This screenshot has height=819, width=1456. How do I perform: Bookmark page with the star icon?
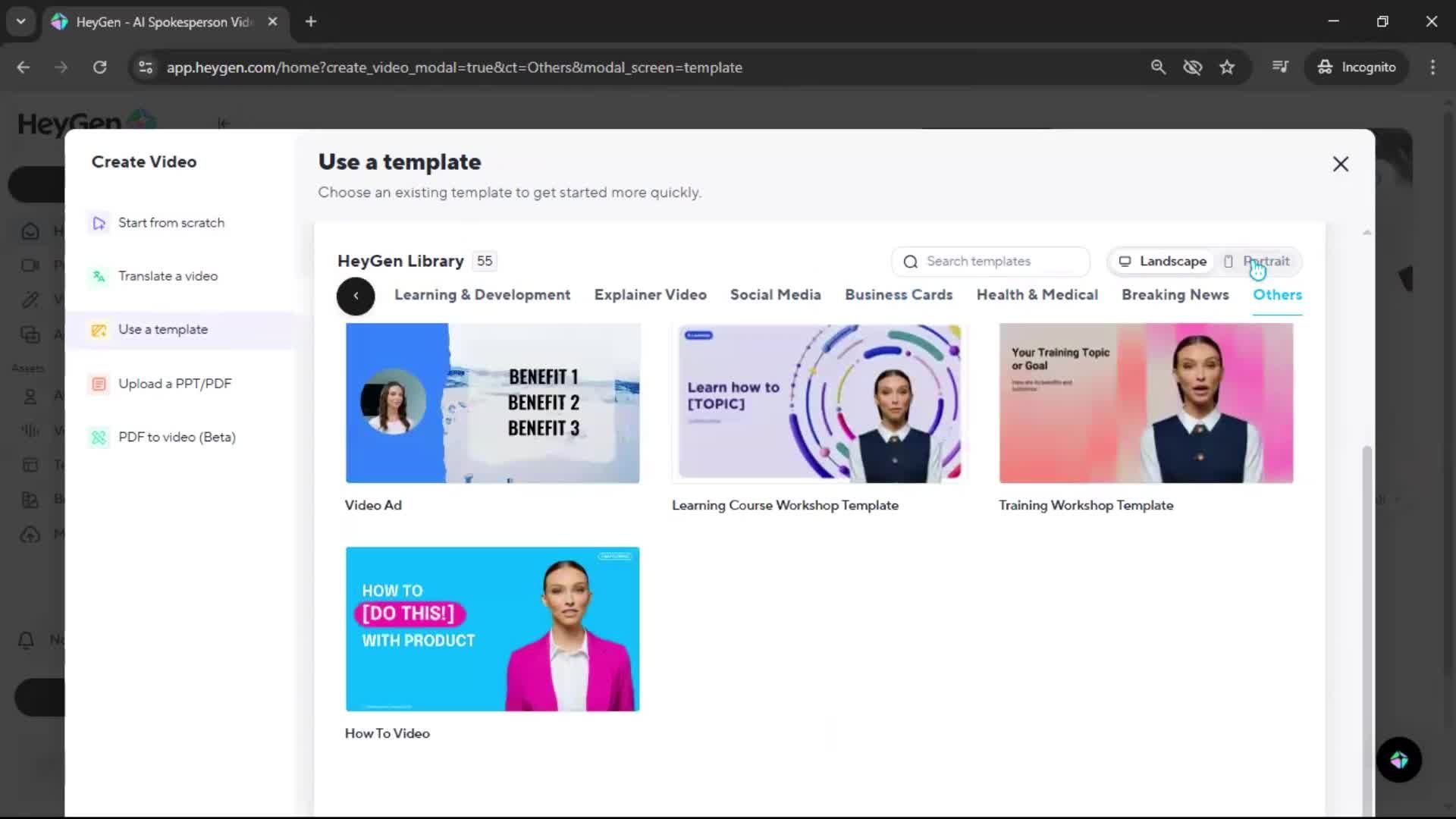point(1227,67)
